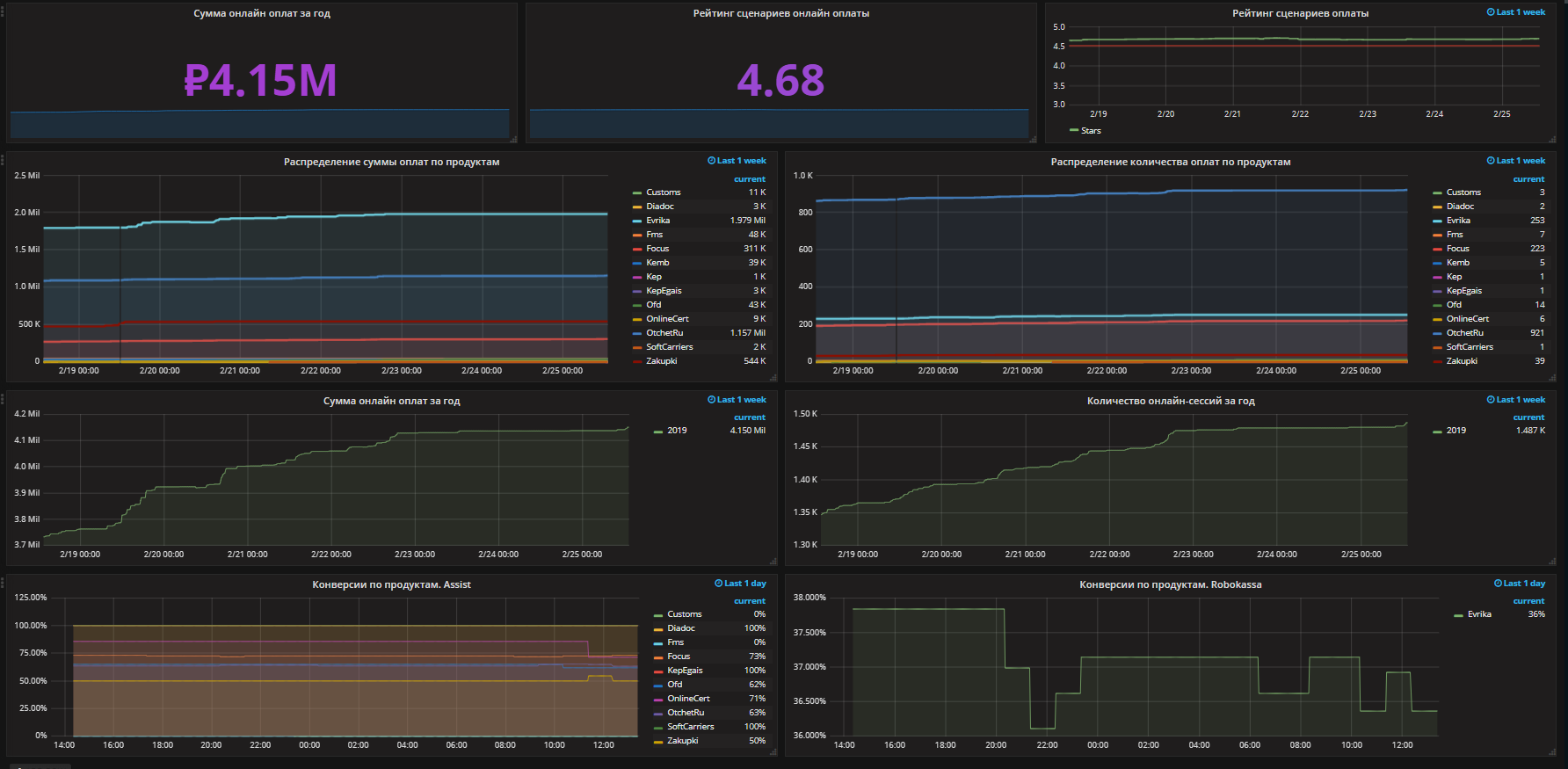Click current header in yearly sum graph legend
This screenshot has width=1568, height=769.
(x=750, y=417)
